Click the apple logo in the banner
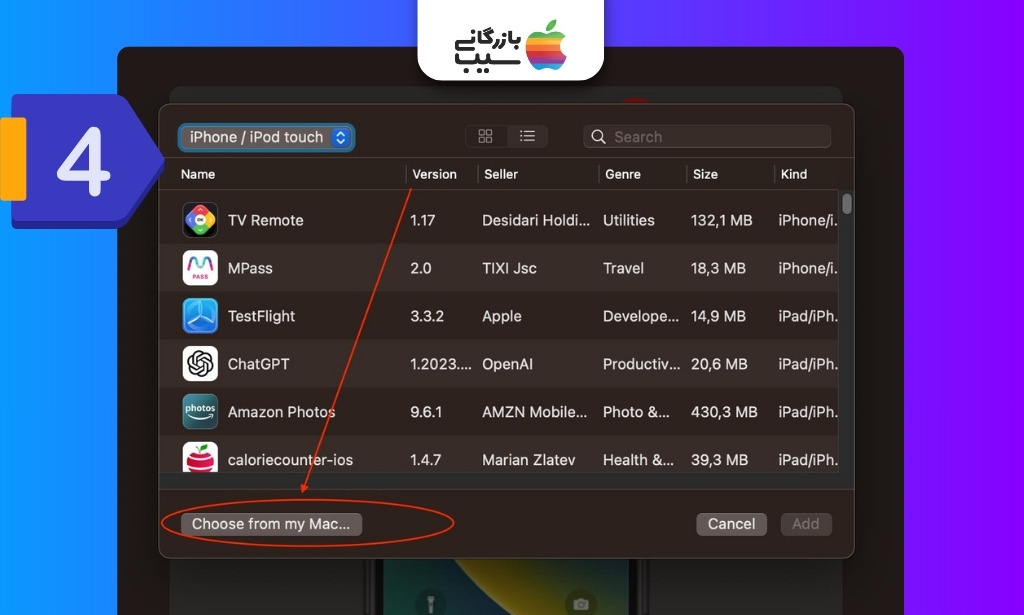Image resolution: width=1024 pixels, height=615 pixels. [546, 45]
